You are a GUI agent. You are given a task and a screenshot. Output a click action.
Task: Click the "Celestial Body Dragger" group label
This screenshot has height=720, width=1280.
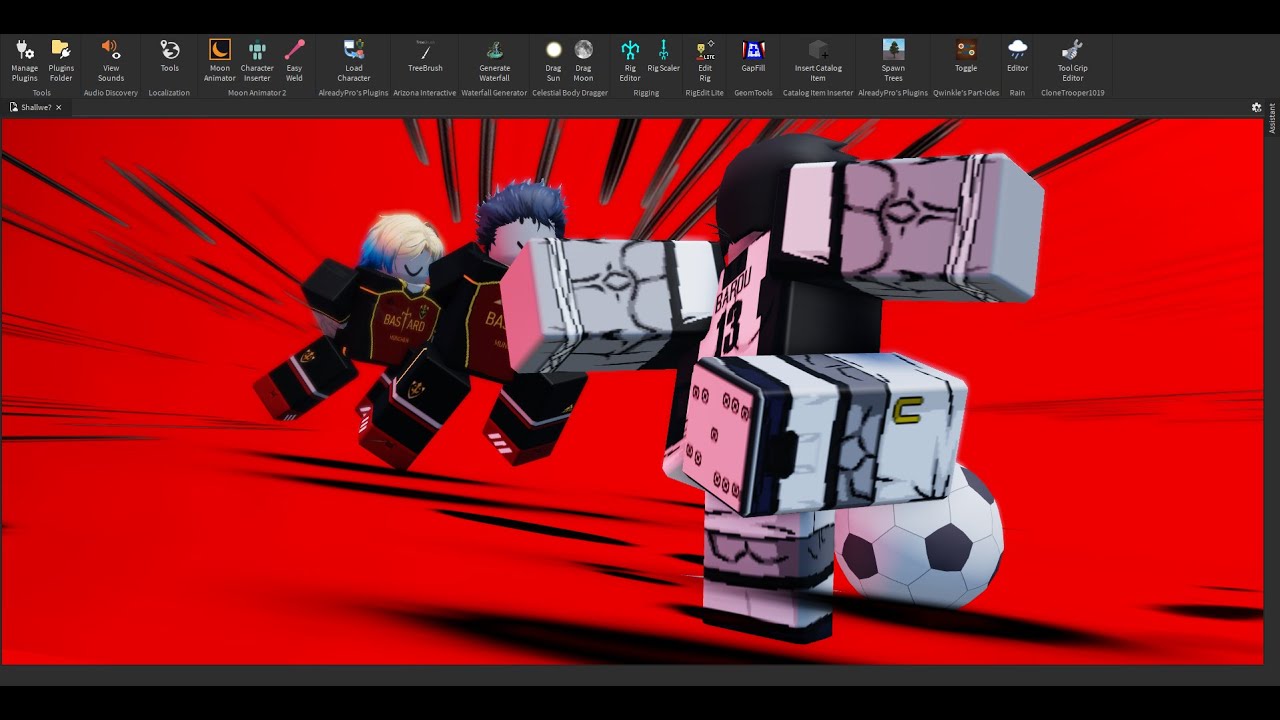tap(570, 93)
